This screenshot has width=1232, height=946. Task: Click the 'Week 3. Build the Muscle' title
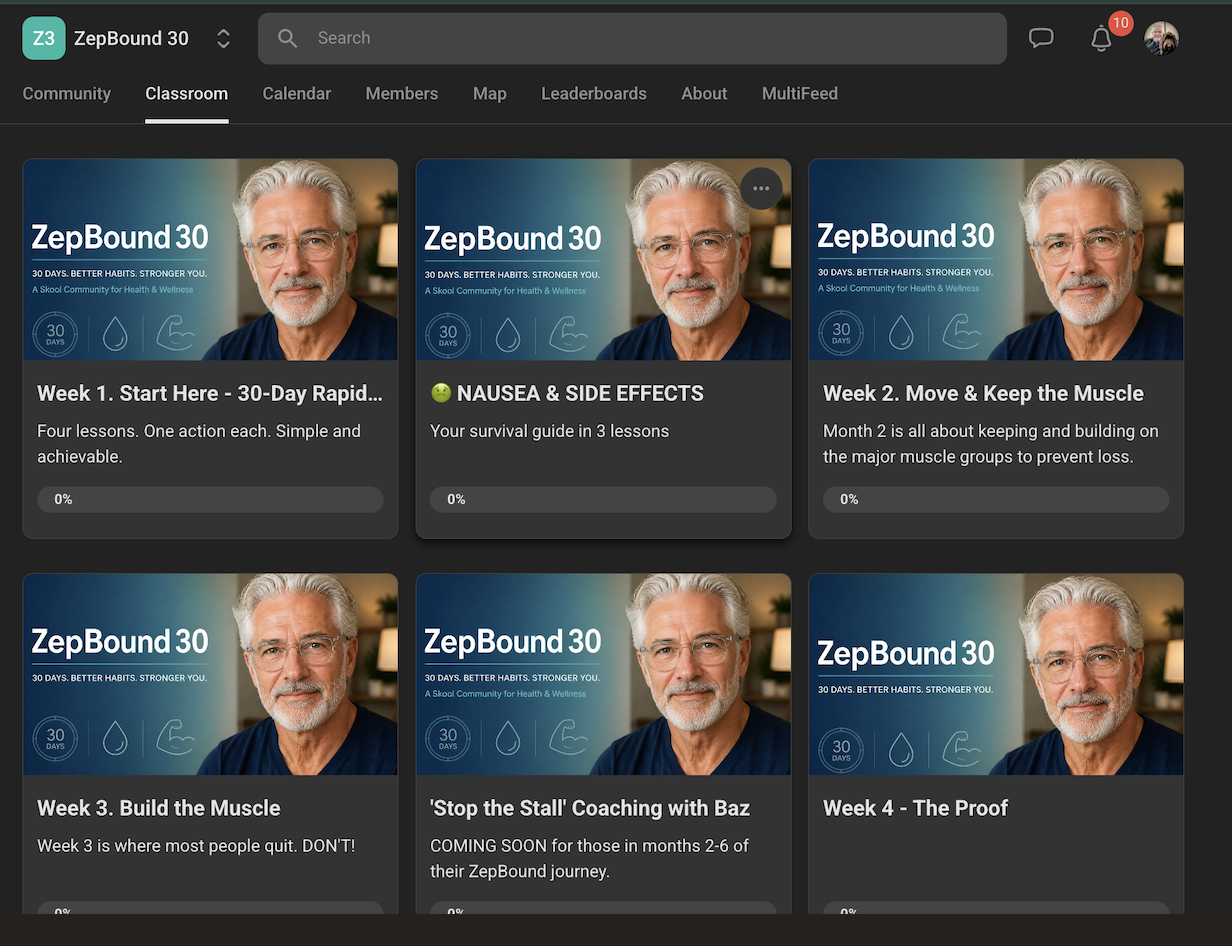[x=159, y=808]
